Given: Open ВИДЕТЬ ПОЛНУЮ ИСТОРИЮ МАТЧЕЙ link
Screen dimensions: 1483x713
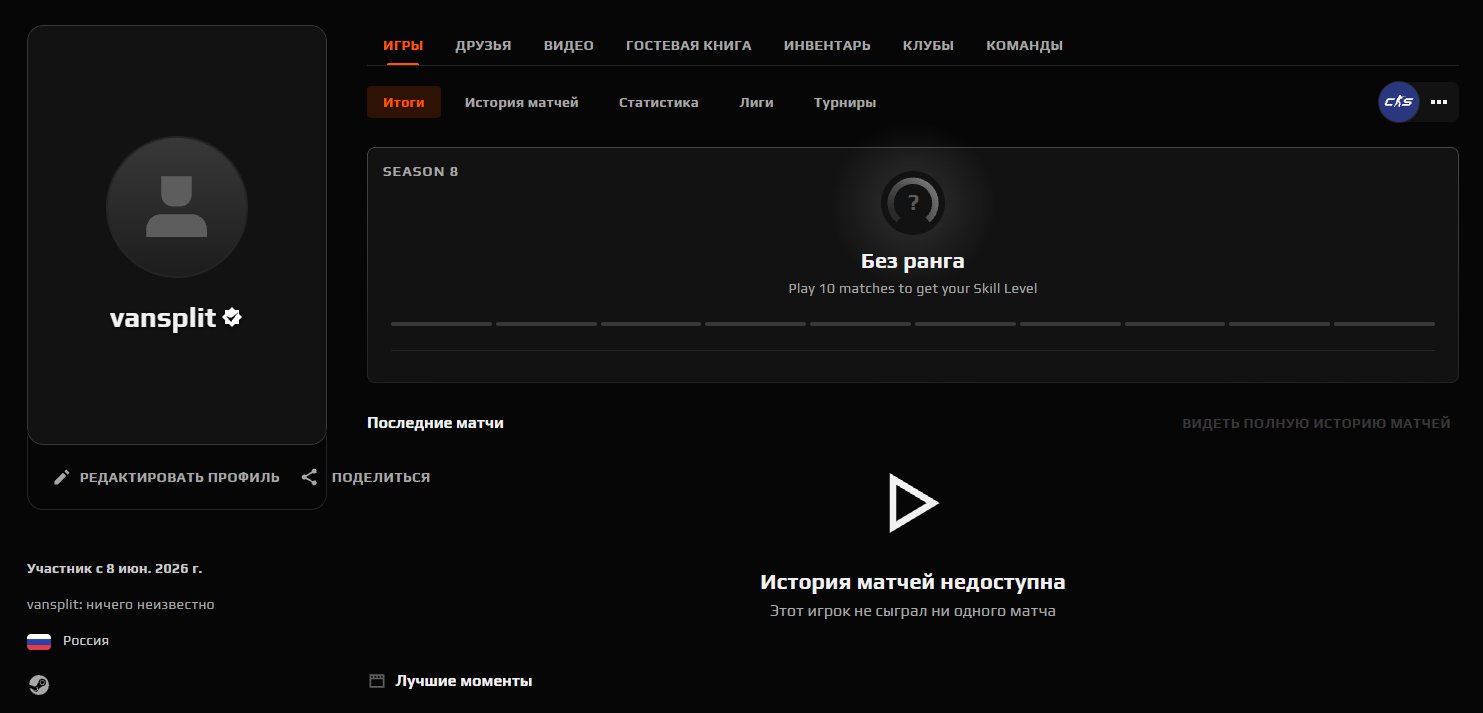Looking at the screenshot, I should 1316,423.
